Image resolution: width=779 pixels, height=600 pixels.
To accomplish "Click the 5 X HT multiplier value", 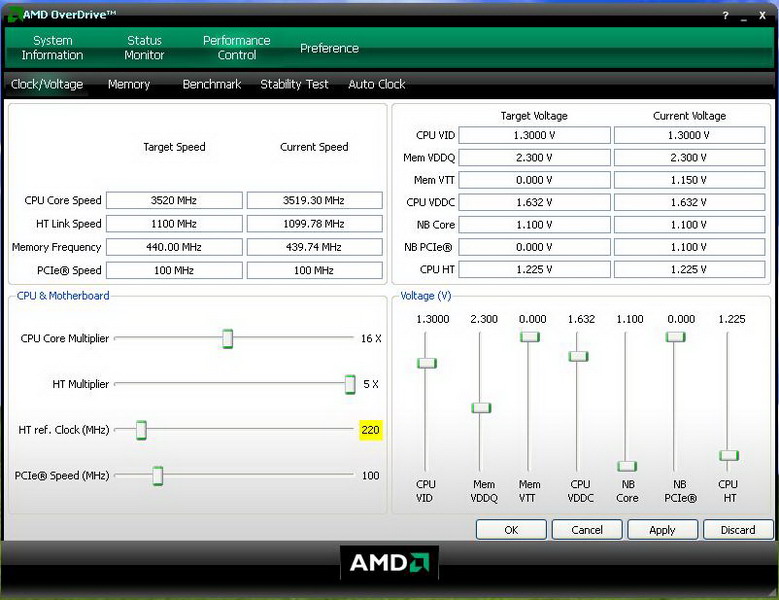I will 371,384.
